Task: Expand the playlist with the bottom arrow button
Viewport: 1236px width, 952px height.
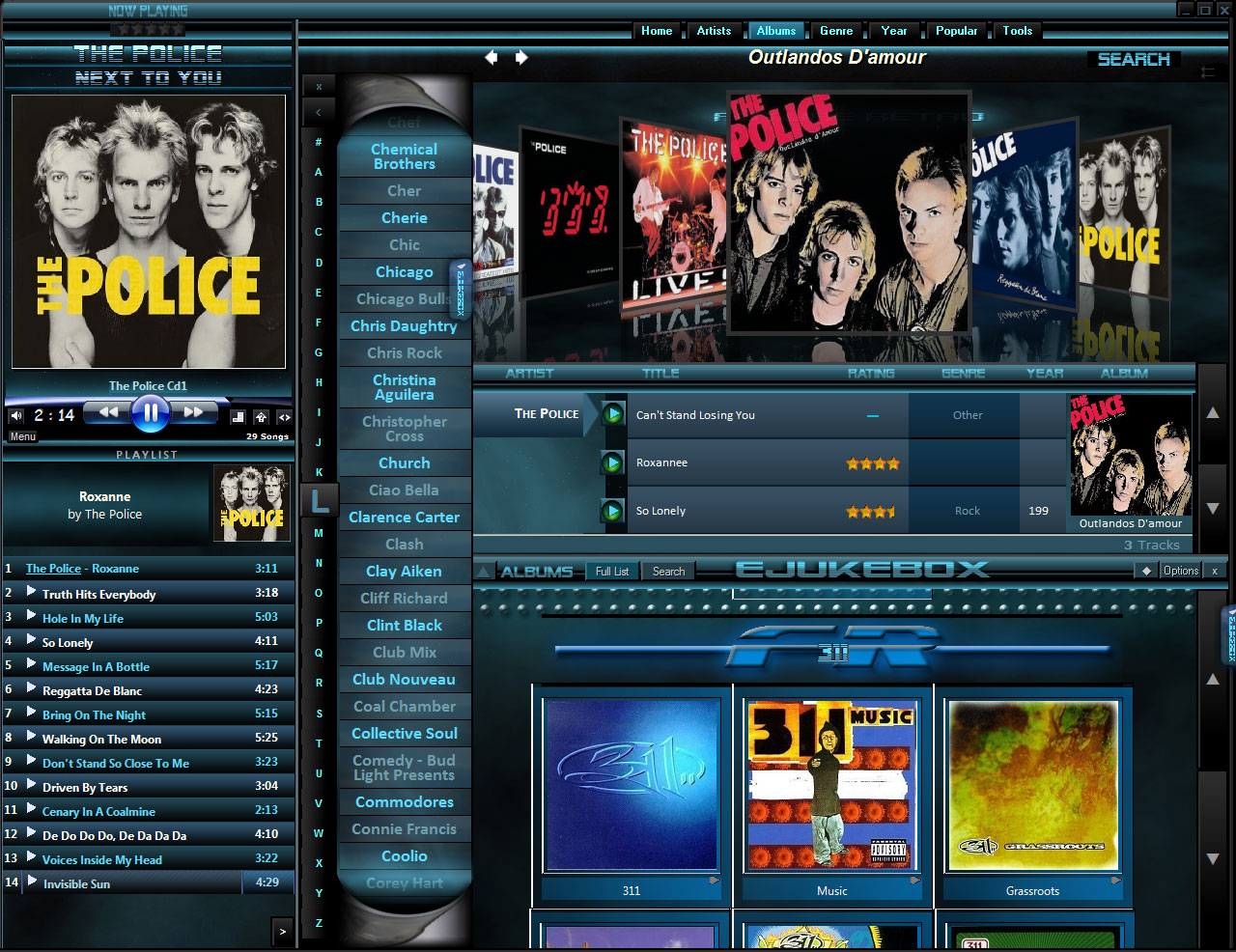Action: (282, 932)
